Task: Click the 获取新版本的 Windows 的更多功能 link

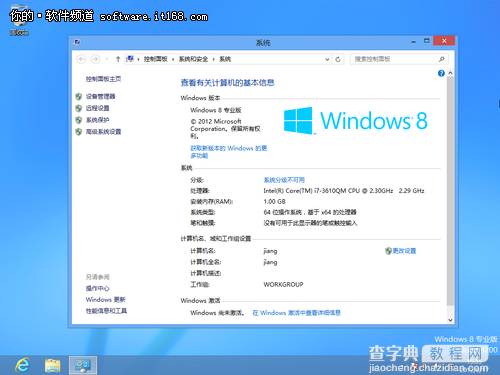Action: [229, 152]
